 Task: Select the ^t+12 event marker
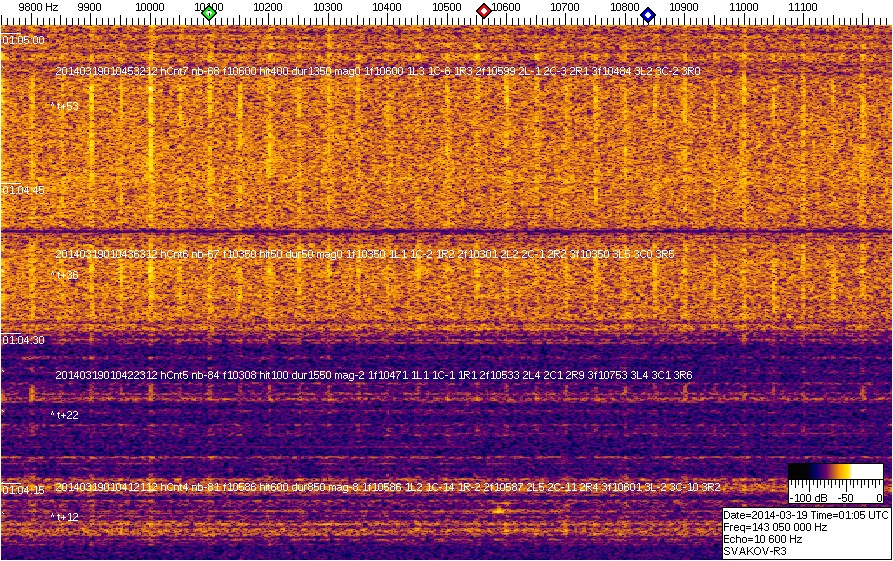click(x=65, y=517)
